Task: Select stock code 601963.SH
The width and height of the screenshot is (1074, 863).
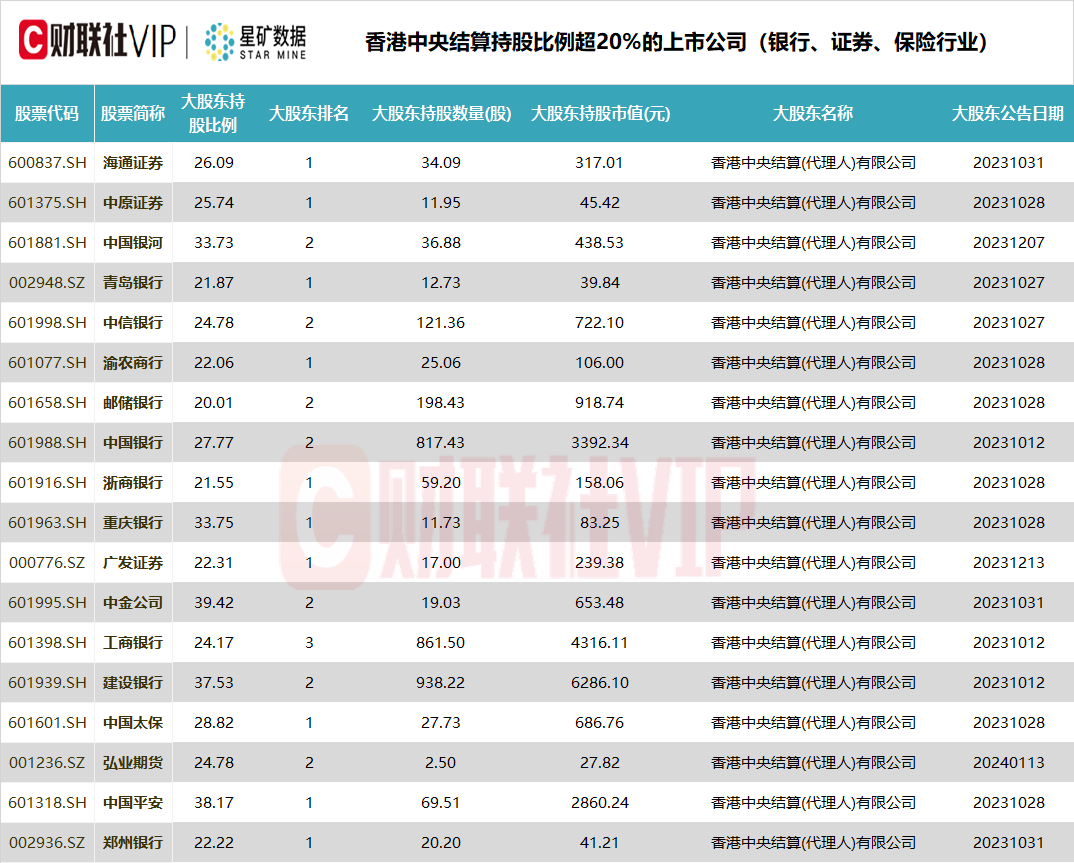Action: [x=47, y=523]
